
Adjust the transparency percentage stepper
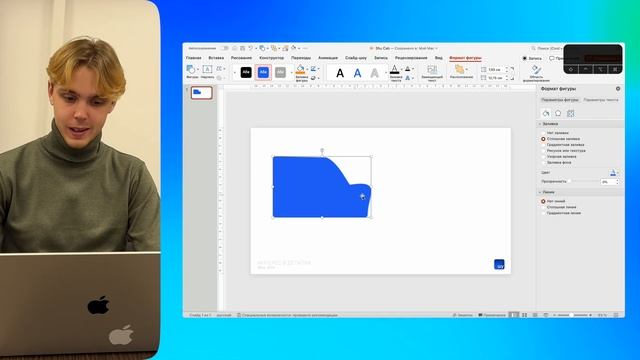[x=617, y=182]
